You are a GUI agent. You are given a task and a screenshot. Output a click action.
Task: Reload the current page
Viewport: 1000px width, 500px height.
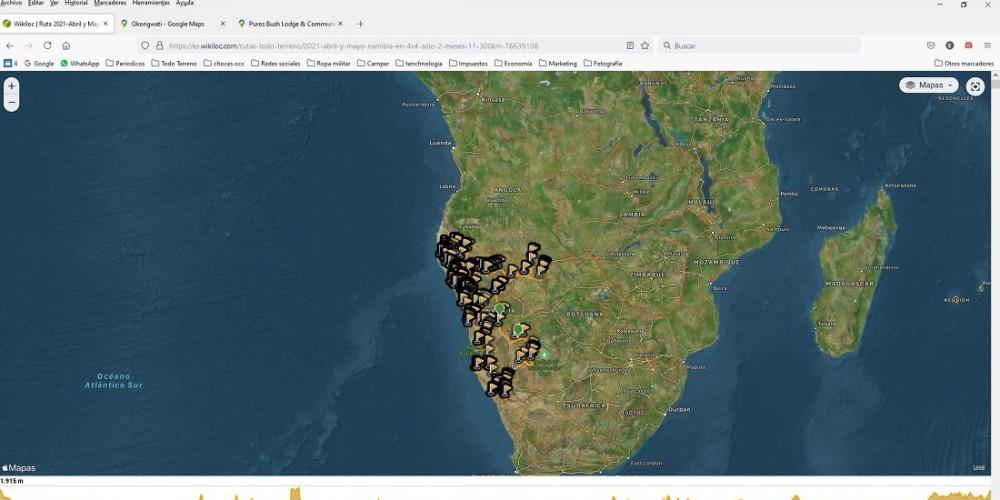[x=47, y=46]
